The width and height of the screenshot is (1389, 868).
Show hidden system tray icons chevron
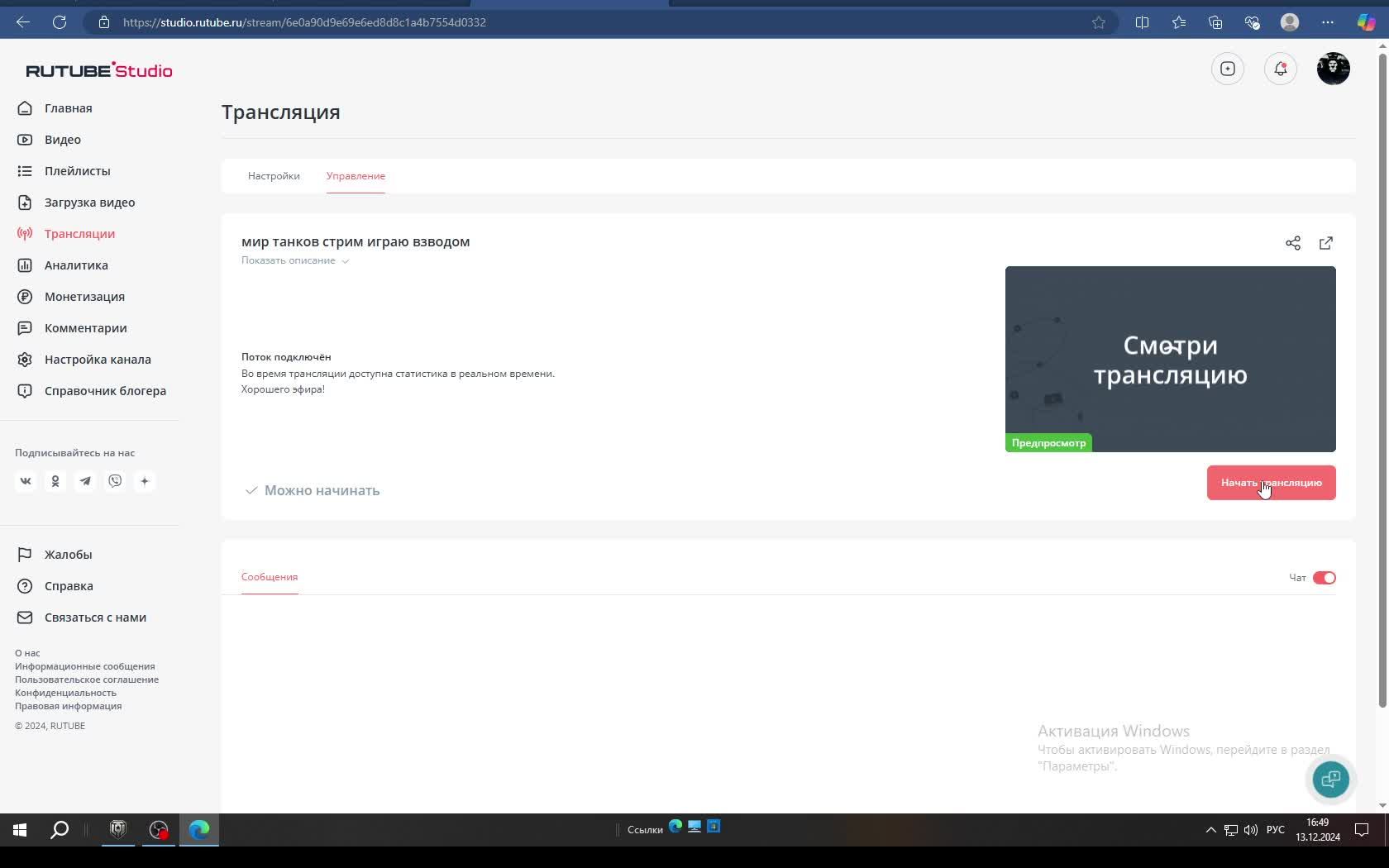click(1211, 830)
